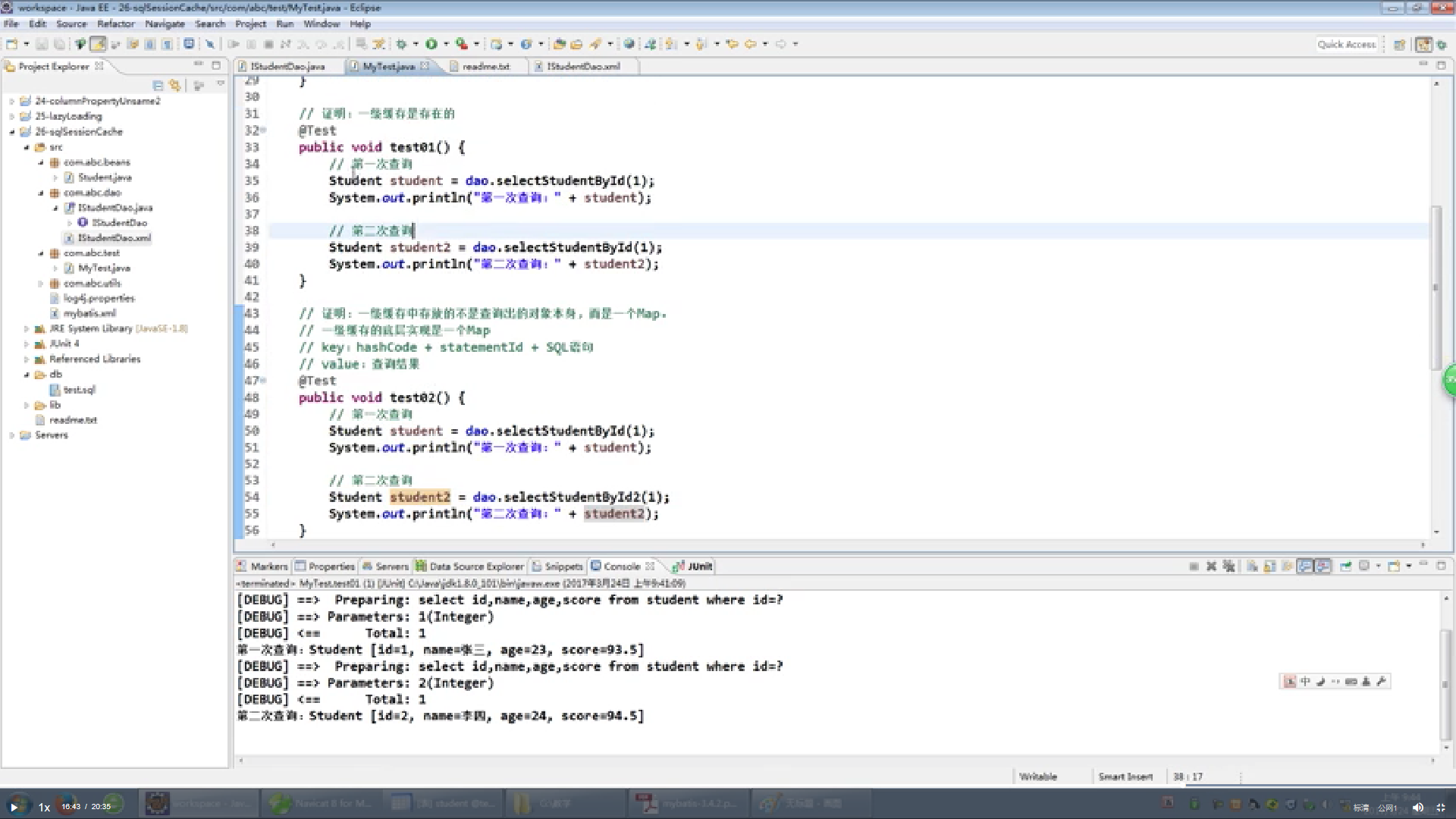Open dropdown arrow beside Open Console icon
The image size is (1456, 819).
(1408, 566)
